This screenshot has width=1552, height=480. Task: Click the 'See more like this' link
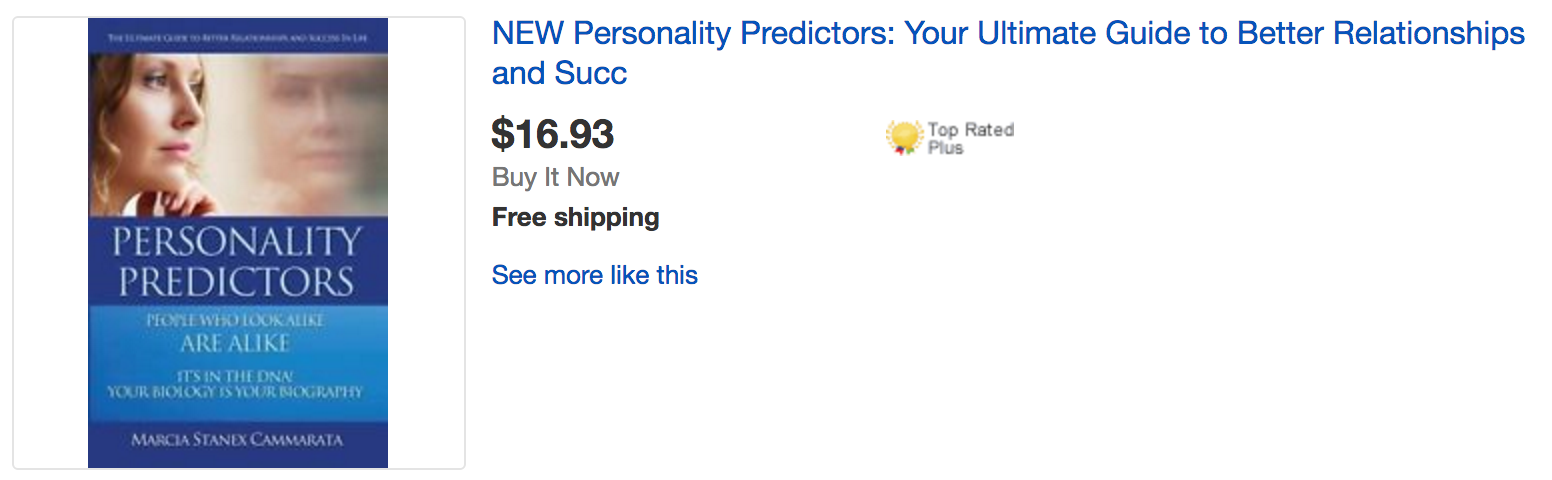pos(594,275)
